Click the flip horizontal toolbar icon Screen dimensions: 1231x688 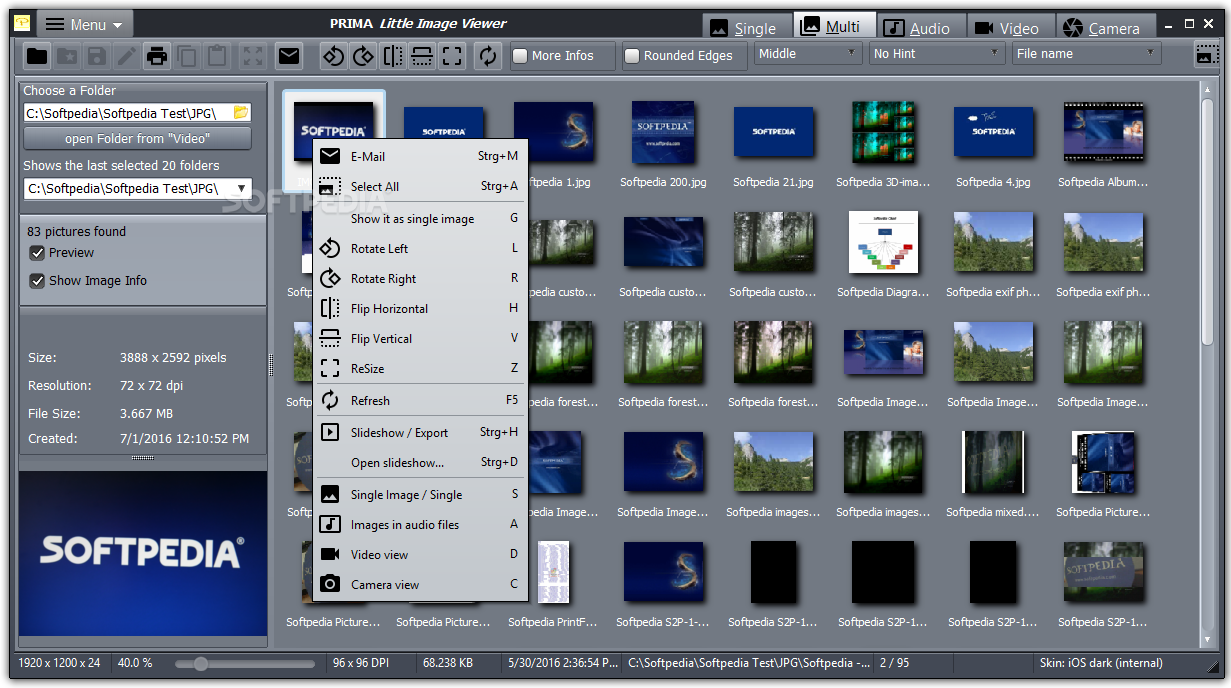tap(393, 56)
